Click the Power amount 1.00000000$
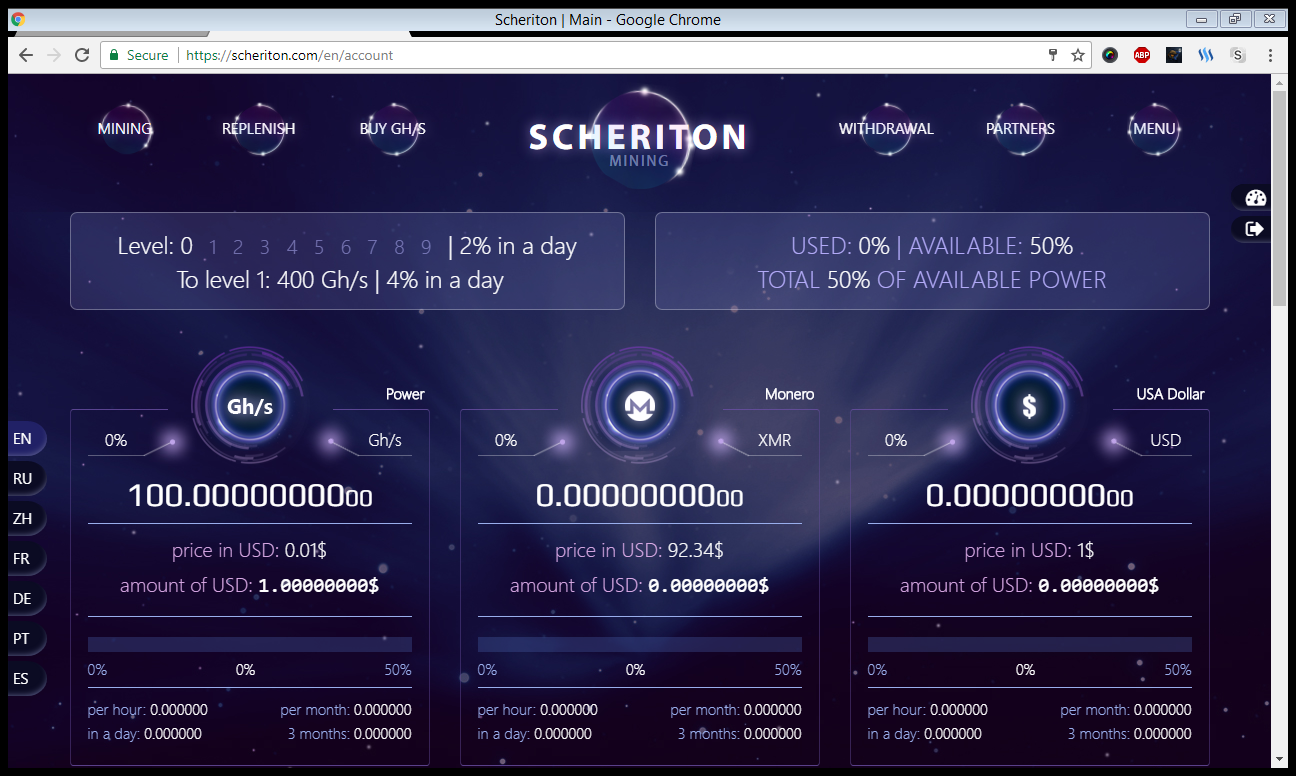 tap(318, 585)
